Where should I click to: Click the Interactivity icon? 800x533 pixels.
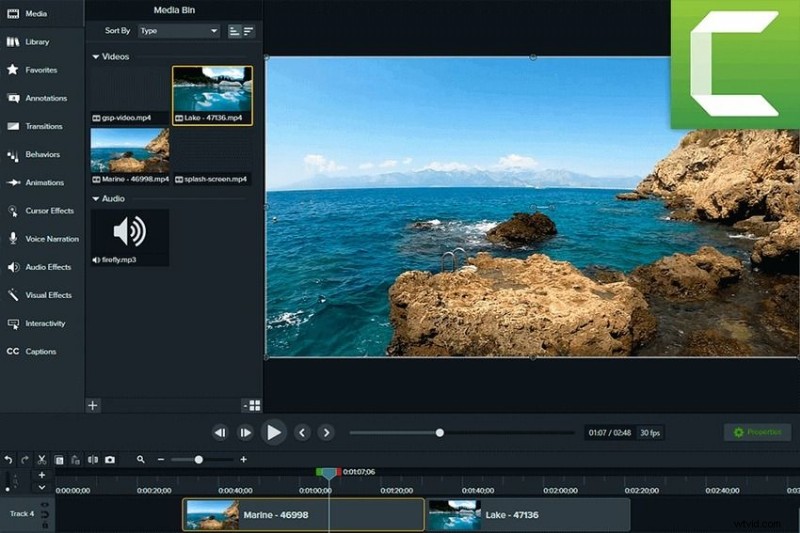tap(13, 323)
